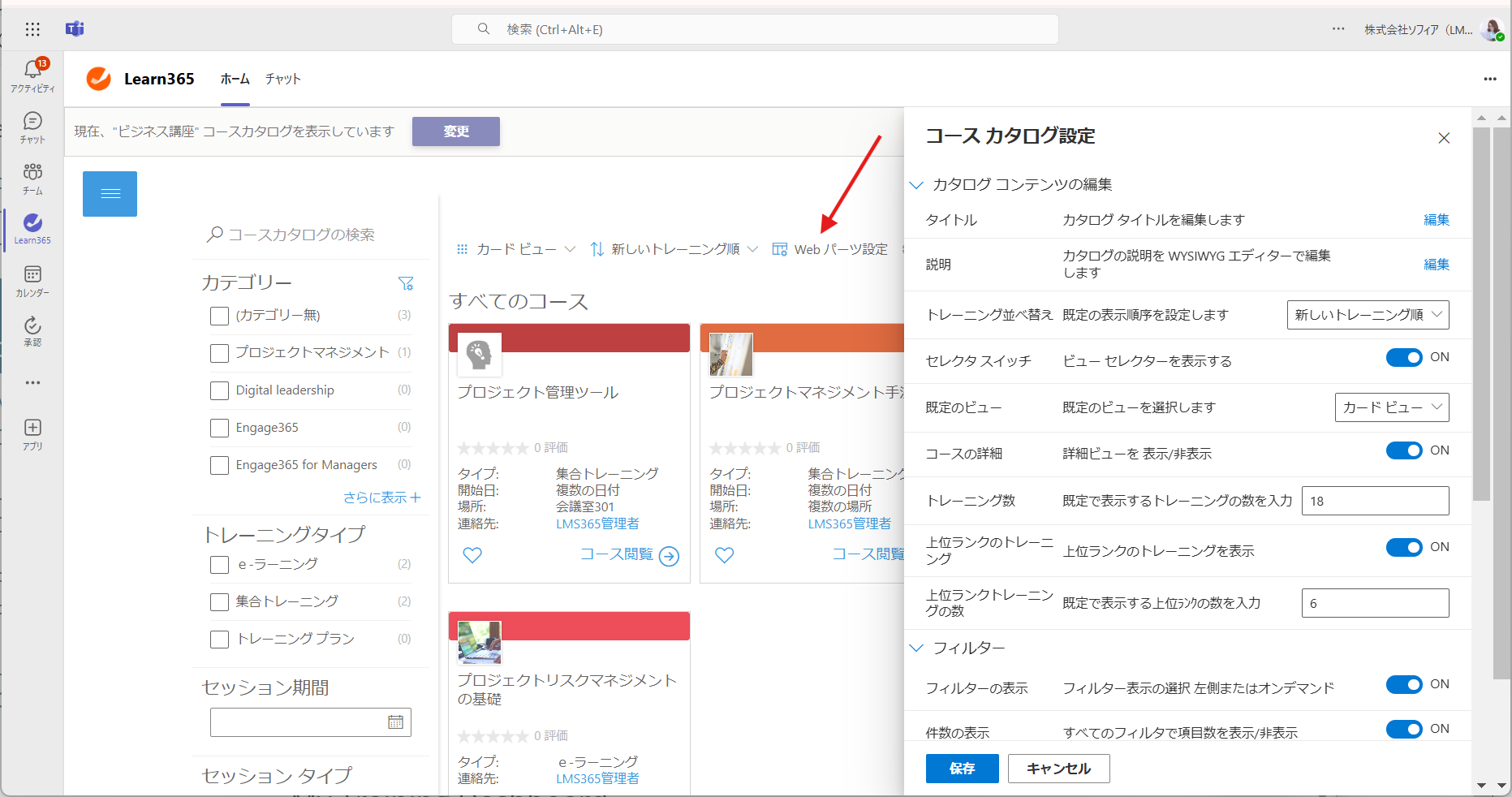Toggle the 上位ランクのトレーニング switch
Viewport: 1512px width, 797px height.
click(1404, 547)
